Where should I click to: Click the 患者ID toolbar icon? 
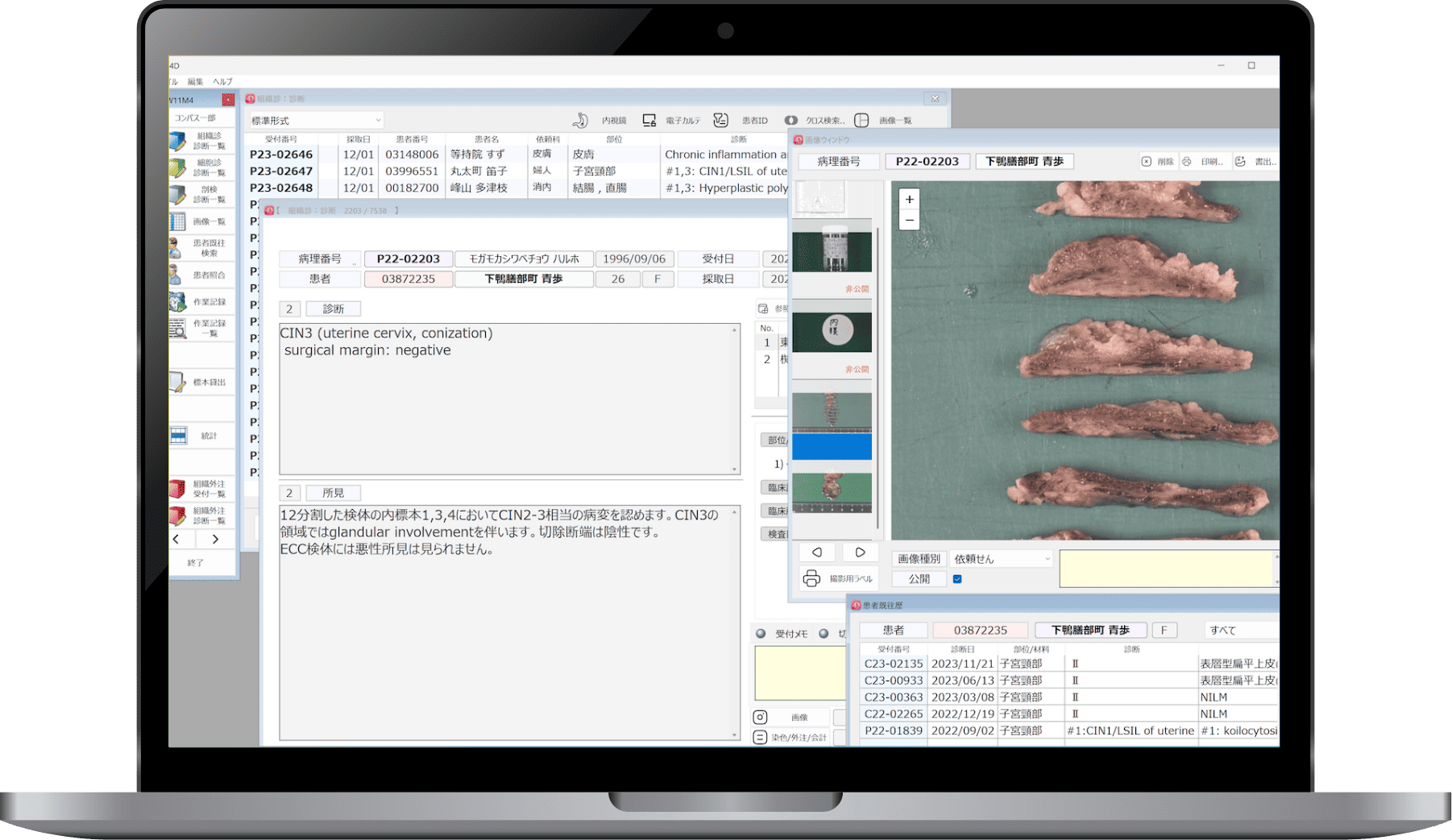coord(720,120)
